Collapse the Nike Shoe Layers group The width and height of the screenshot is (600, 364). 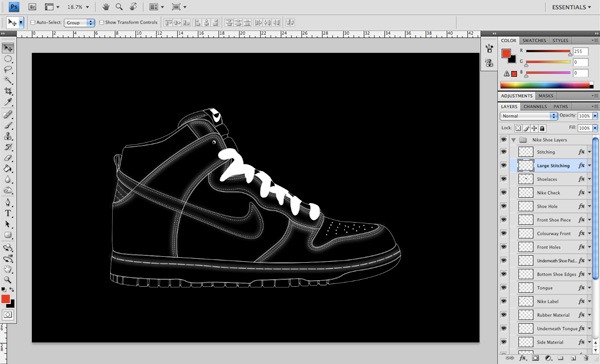(514, 140)
